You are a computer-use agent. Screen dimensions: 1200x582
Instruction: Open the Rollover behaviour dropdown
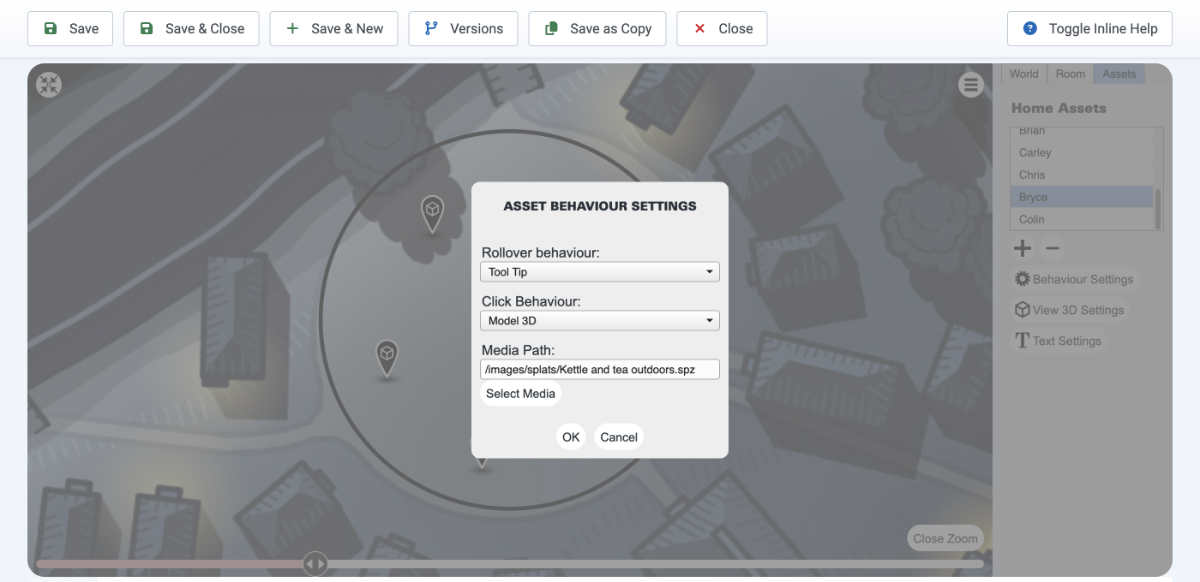(600, 272)
